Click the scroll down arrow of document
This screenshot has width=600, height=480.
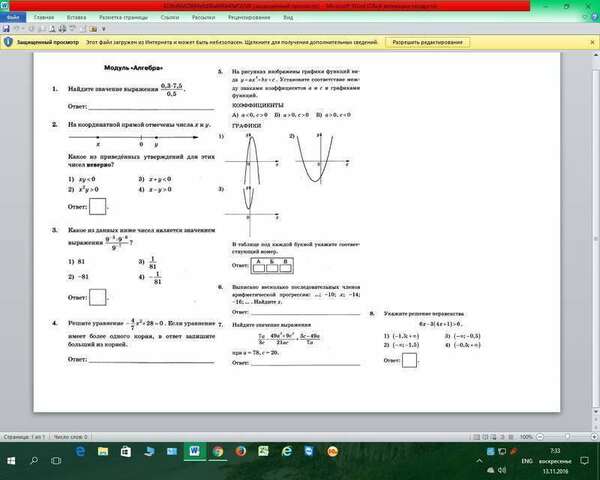tap(596, 411)
